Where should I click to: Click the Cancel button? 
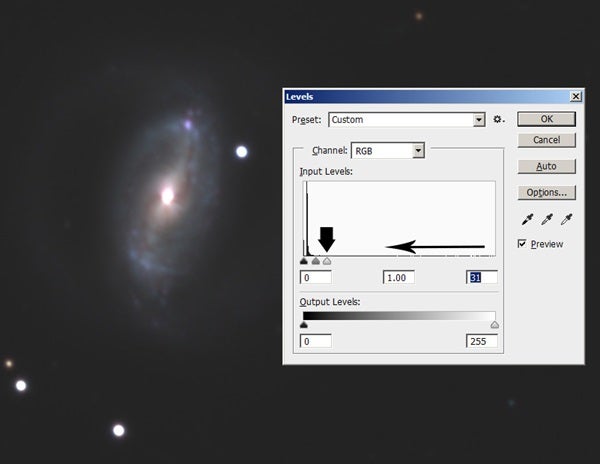[546, 140]
